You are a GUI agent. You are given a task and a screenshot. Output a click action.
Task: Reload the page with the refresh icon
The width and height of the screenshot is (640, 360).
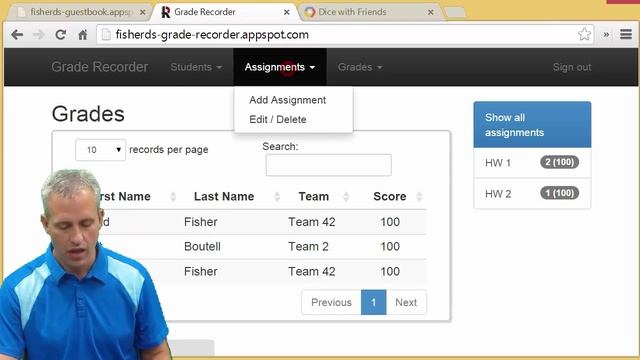[x=61, y=35]
